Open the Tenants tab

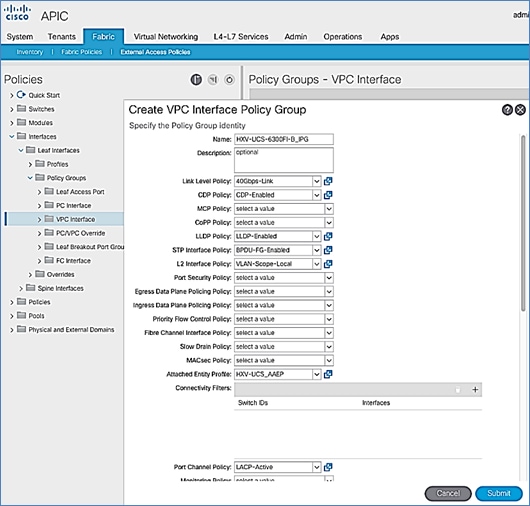tap(62, 37)
